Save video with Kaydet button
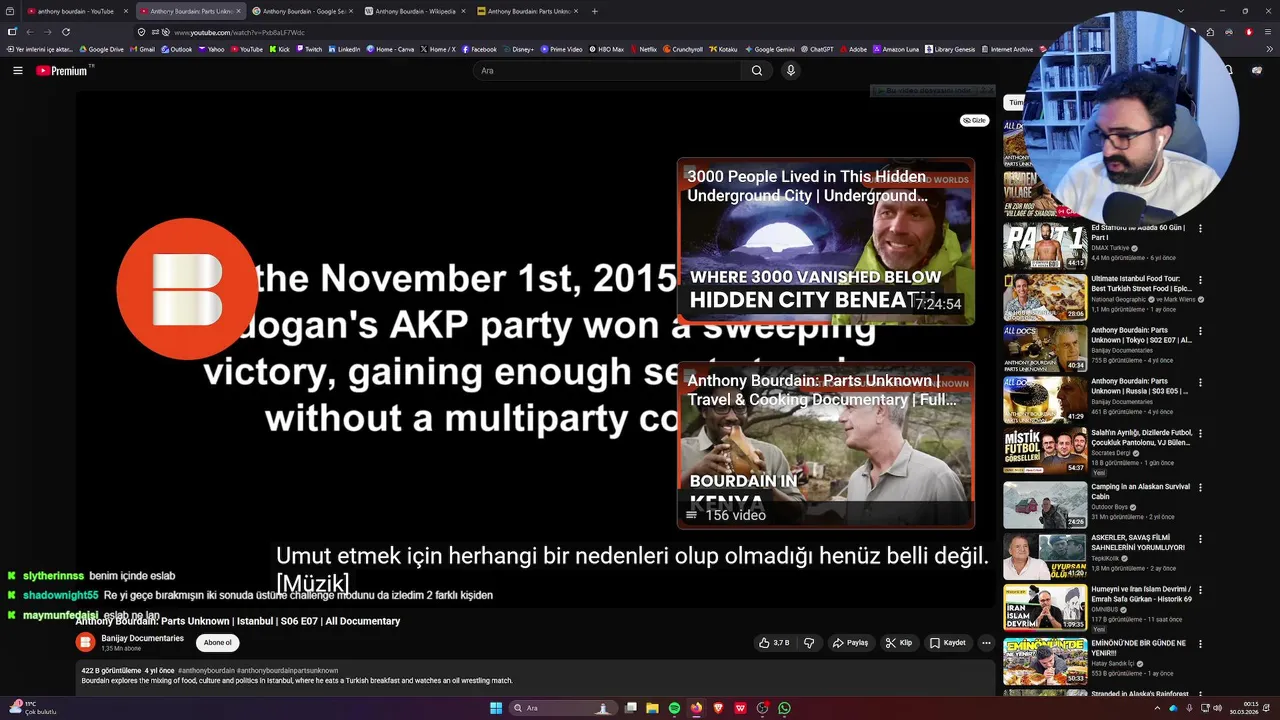Image resolution: width=1280 pixels, height=720 pixels. coord(947,643)
